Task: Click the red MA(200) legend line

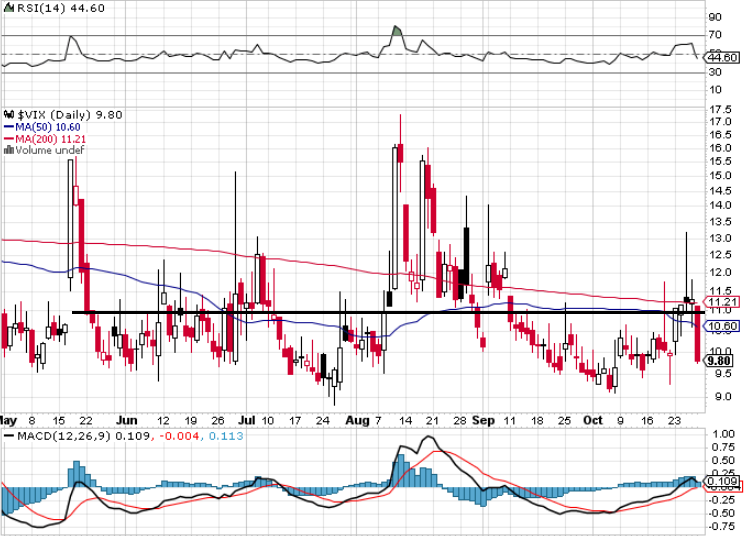Action: tap(9, 139)
